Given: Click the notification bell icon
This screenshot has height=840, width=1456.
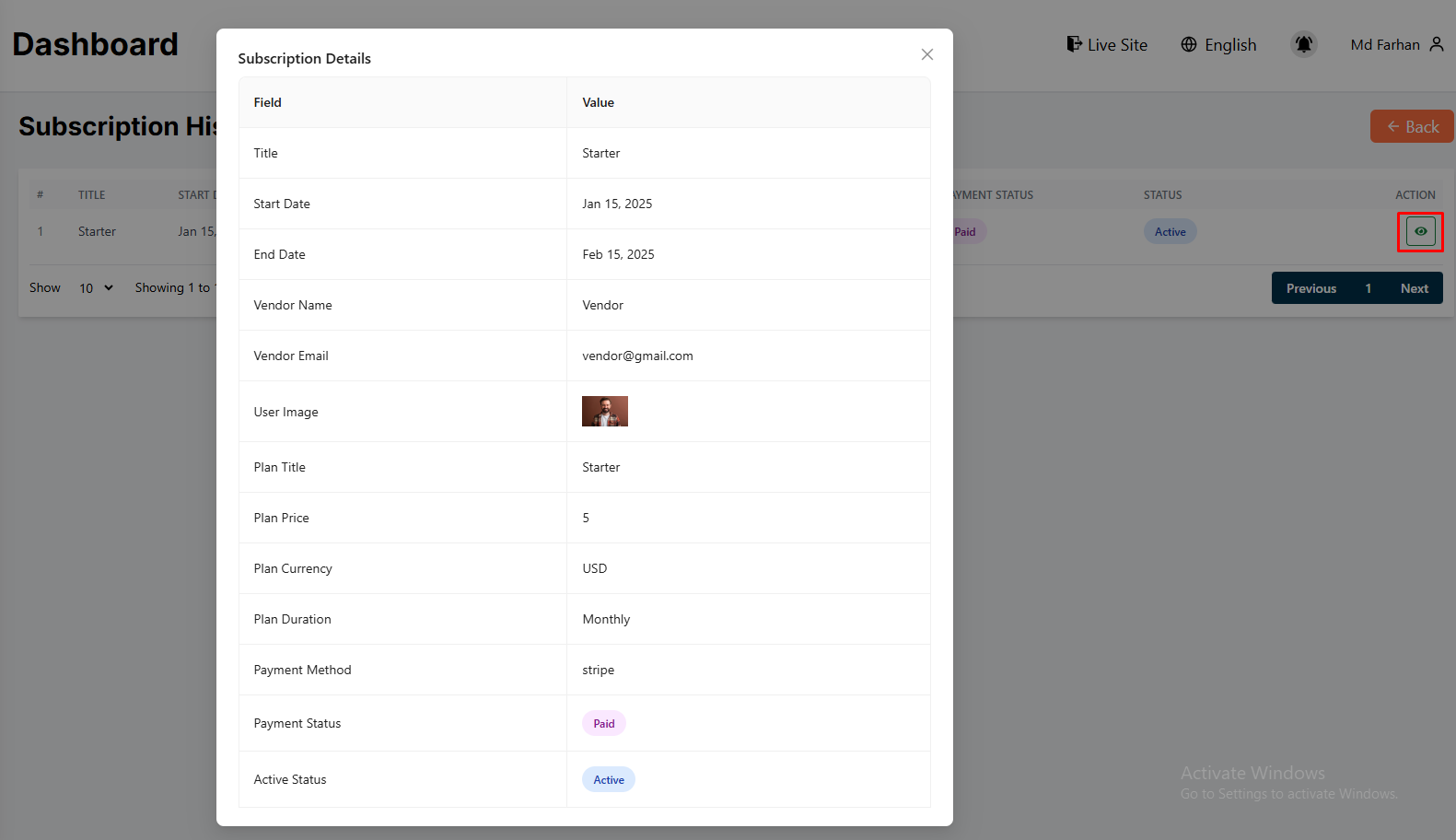Looking at the screenshot, I should click(1303, 44).
